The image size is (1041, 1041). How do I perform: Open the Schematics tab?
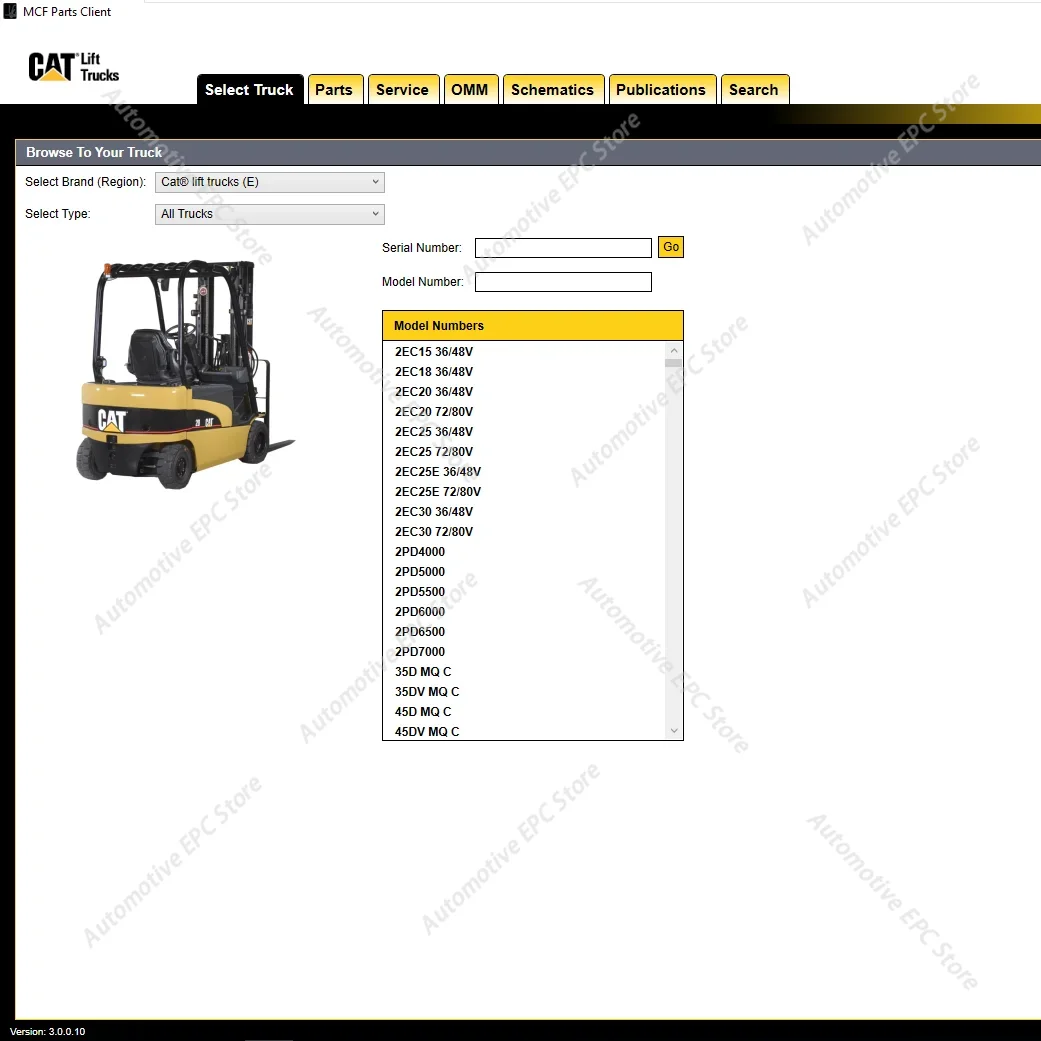pyautogui.click(x=552, y=90)
